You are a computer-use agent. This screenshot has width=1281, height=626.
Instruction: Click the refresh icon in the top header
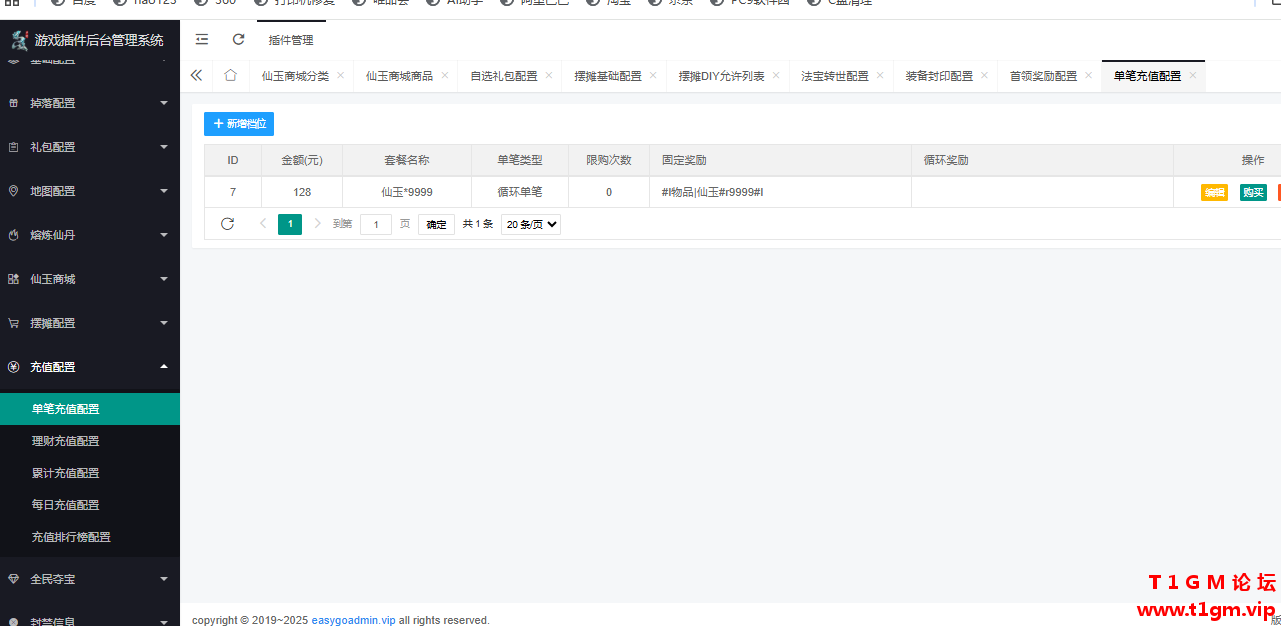238,40
